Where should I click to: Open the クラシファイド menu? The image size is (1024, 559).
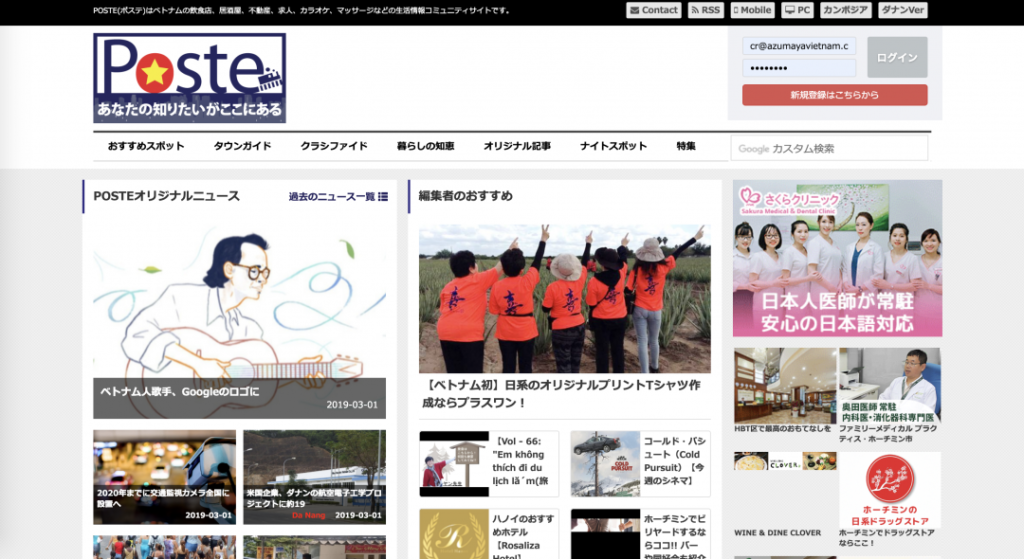point(334,146)
